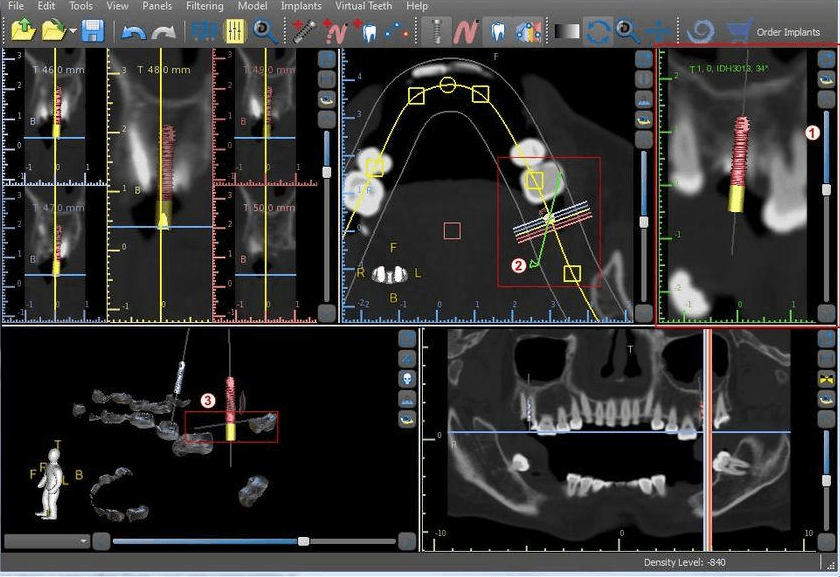Viewport: 840px width, 577px height.
Task: Select the circular control point on arch curve
Action: (x=448, y=85)
